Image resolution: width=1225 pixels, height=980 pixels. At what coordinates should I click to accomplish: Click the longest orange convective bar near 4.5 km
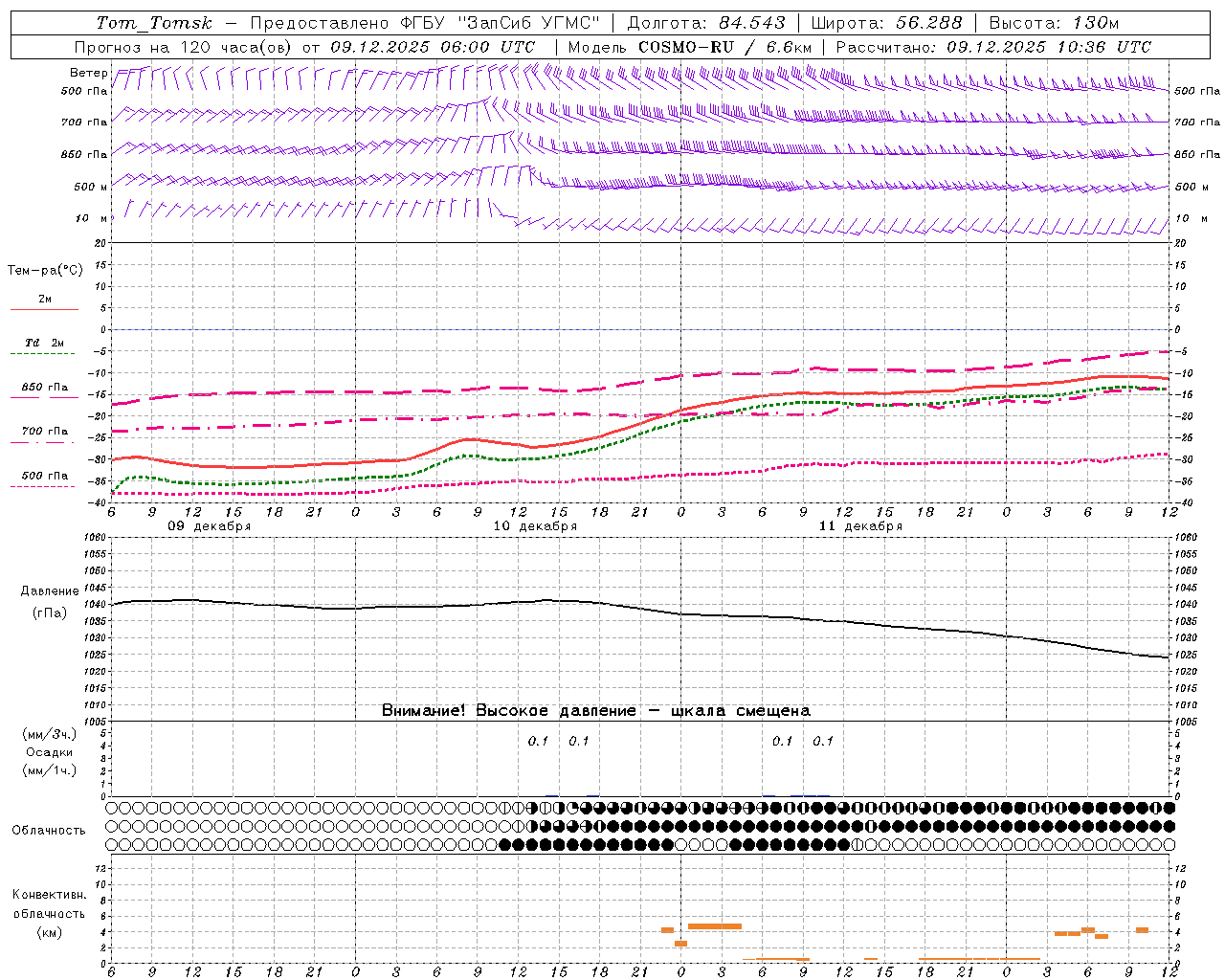715,926
